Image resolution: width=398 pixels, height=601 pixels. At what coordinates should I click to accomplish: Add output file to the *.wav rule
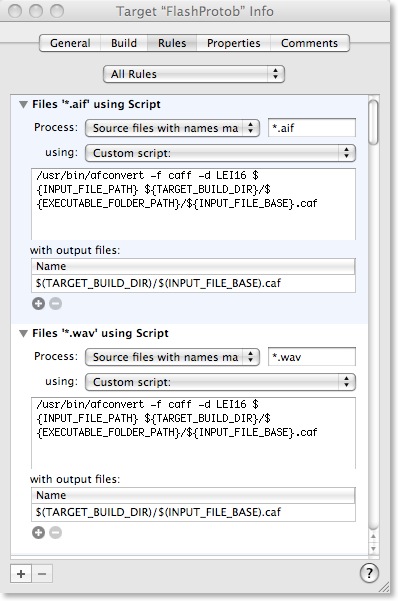(38, 532)
